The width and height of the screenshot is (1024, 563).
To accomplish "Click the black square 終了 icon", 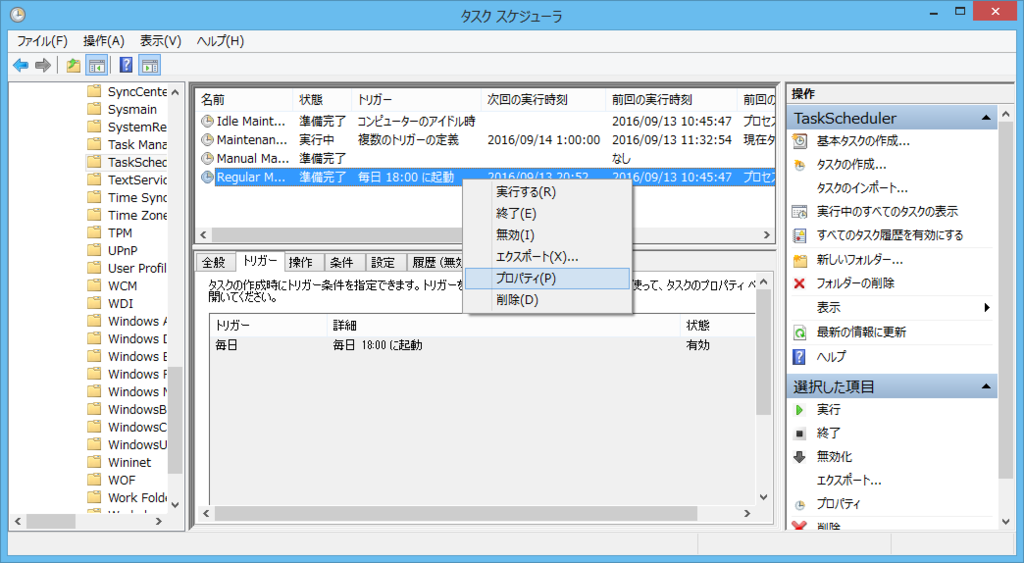I will pyautogui.click(x=799, y=434).
